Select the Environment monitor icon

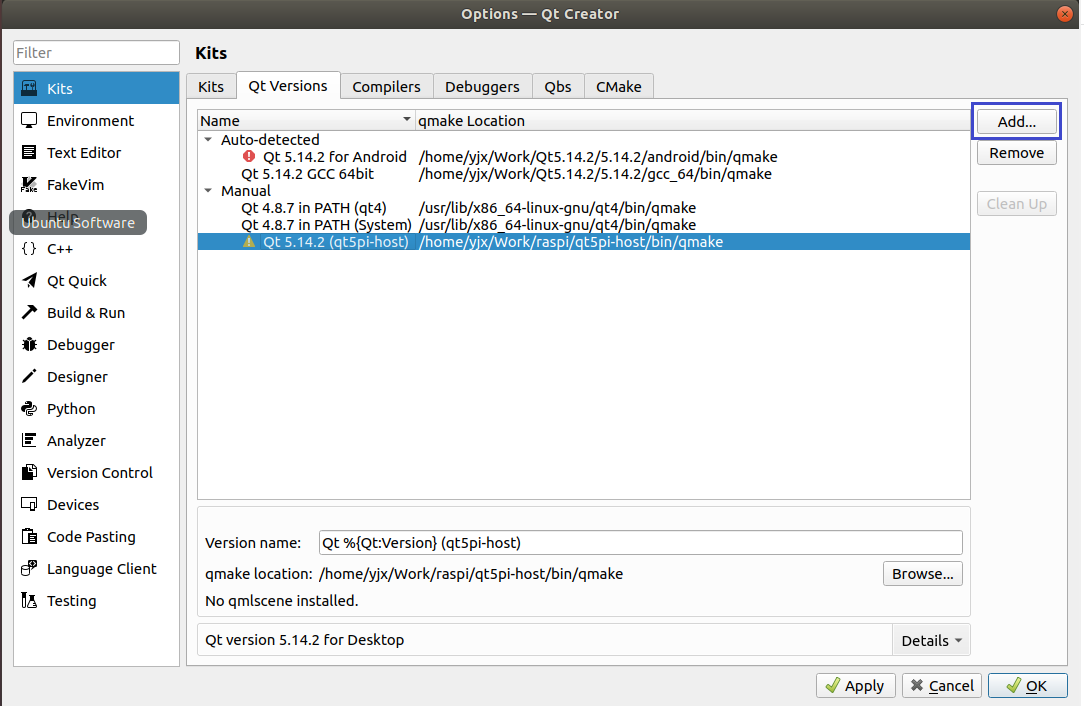click(29, 120)
